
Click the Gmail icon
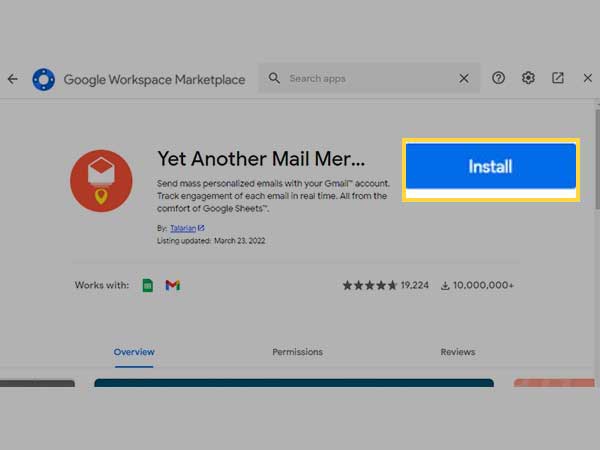[173, 285]
